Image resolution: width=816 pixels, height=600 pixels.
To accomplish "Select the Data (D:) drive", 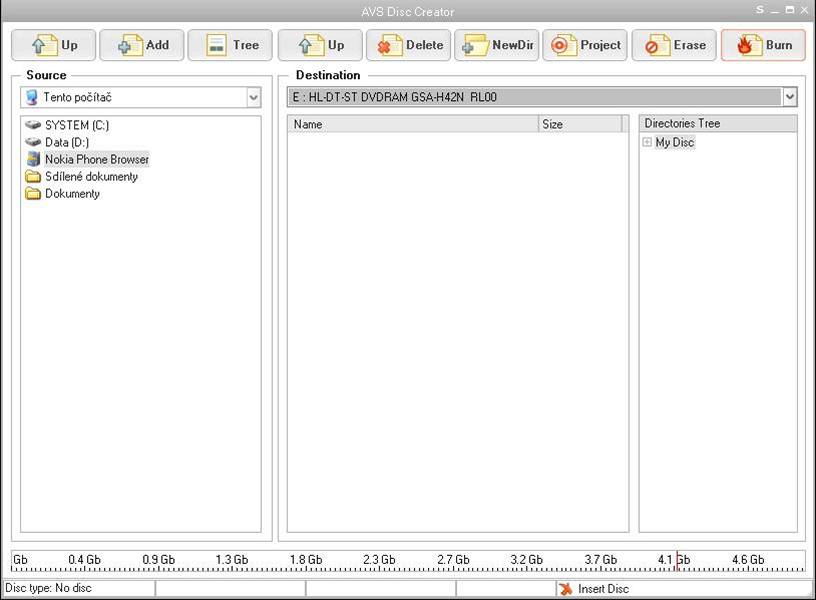I will click(x=67, y=143).
